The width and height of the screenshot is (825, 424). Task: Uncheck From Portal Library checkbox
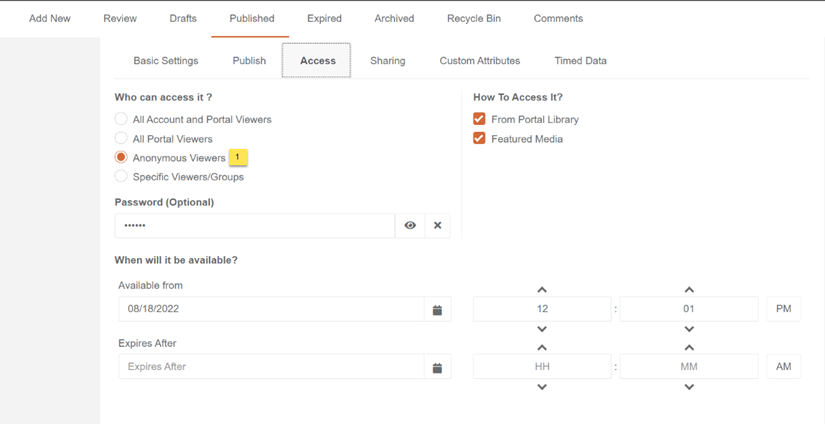[x=479, y=119]
